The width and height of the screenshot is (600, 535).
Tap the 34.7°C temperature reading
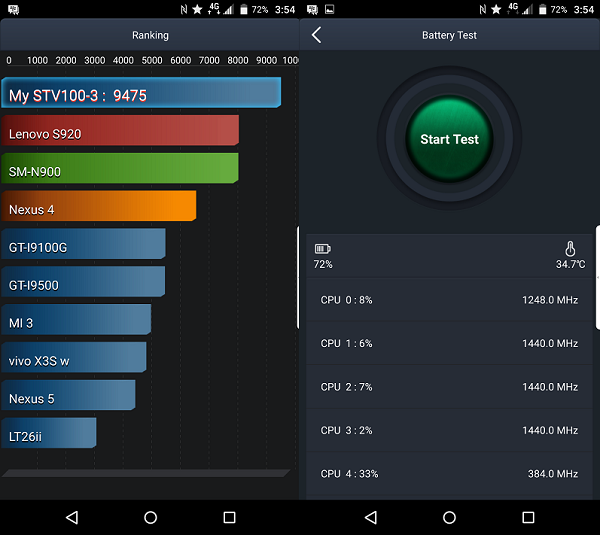click(570, 264)
